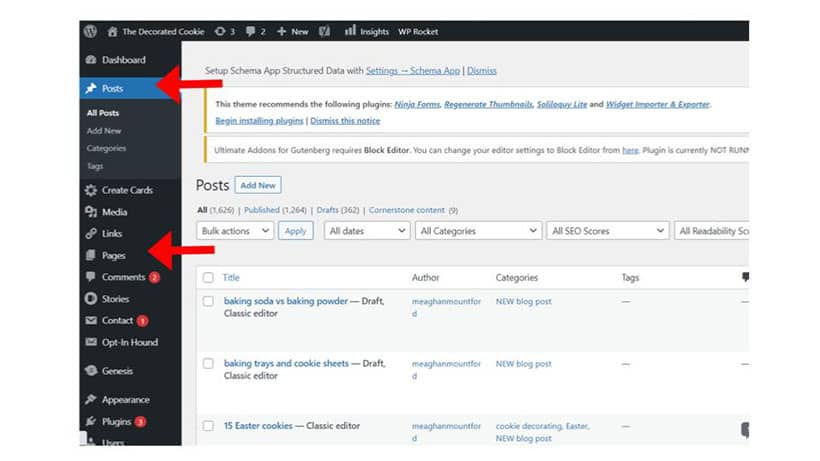
Task: Click the Add New button beside Posts heading
Action: [x=258, y=185]
